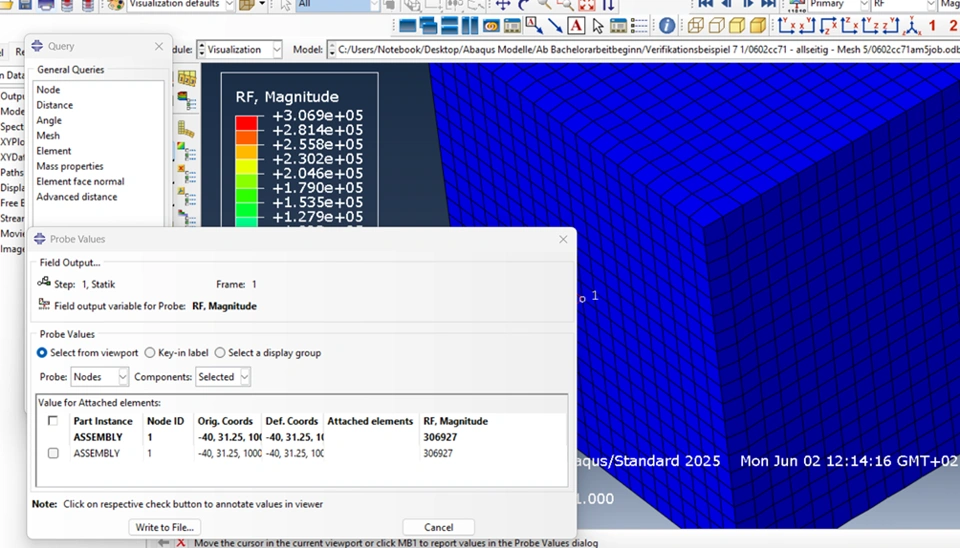Click the 'Node ID' column header

click(x=165, y=421)
